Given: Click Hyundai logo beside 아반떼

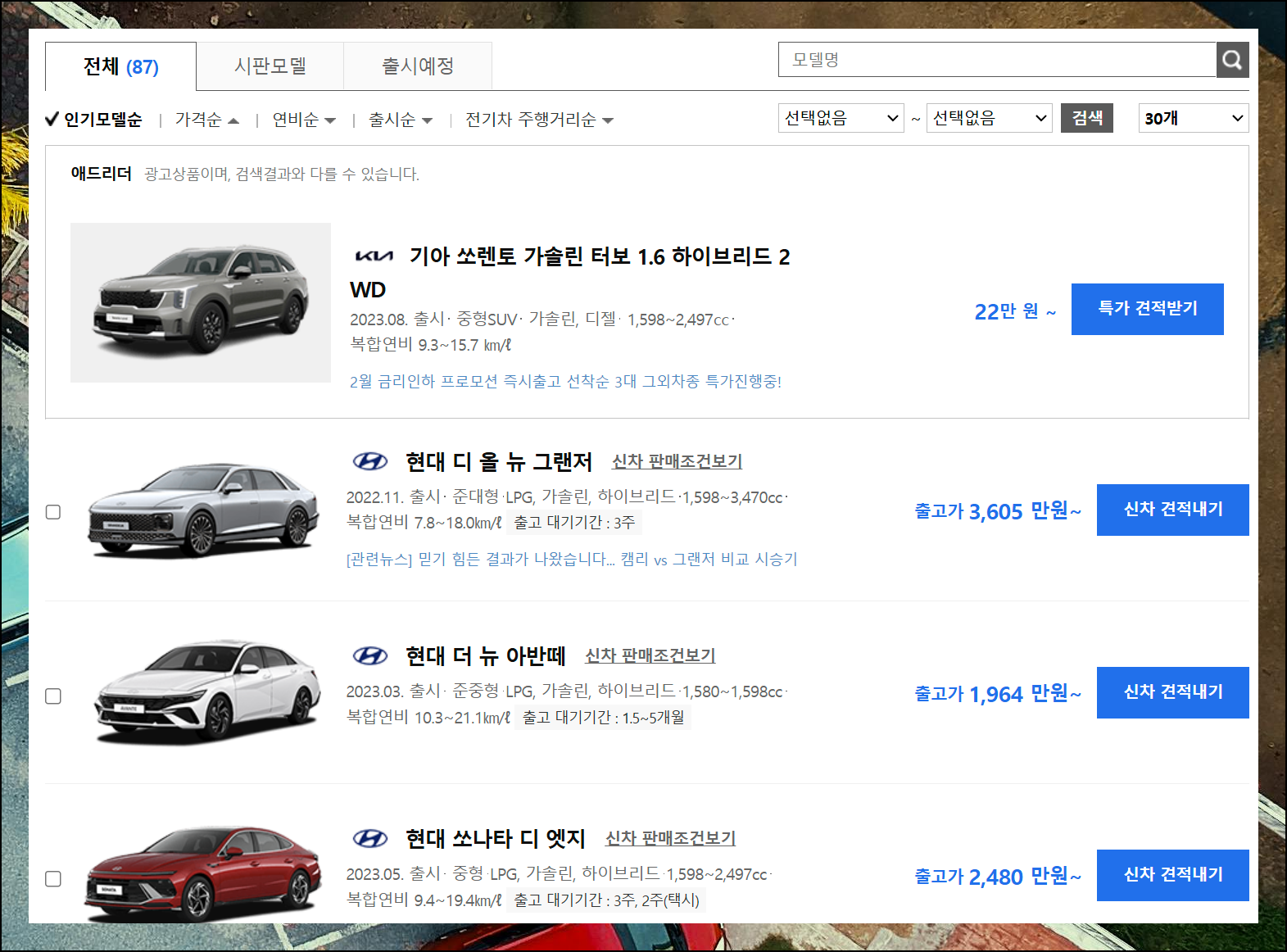Looking at the screenshot, I should [x=370, y=655].
